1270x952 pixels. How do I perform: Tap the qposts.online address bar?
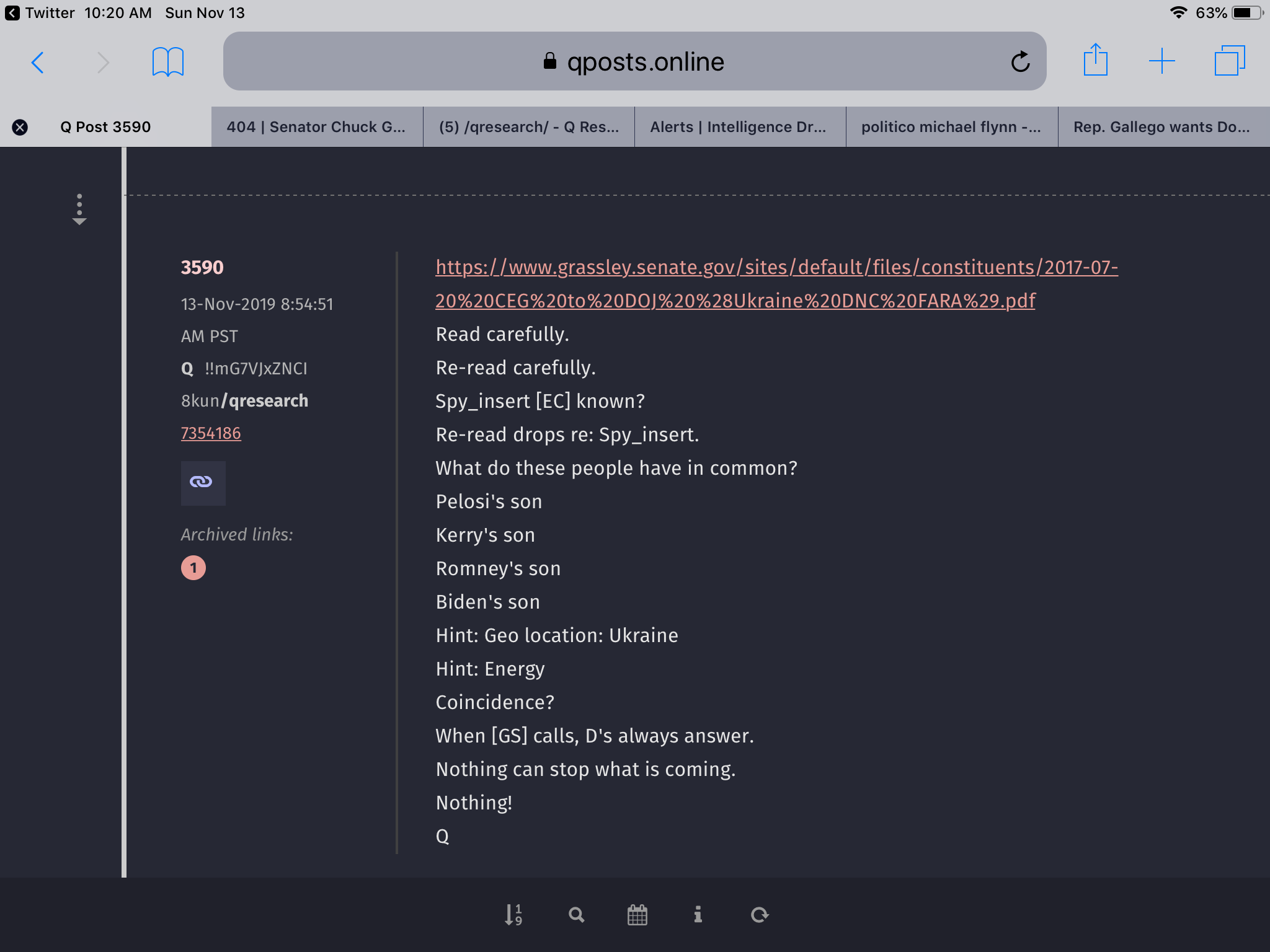point(634,61)
